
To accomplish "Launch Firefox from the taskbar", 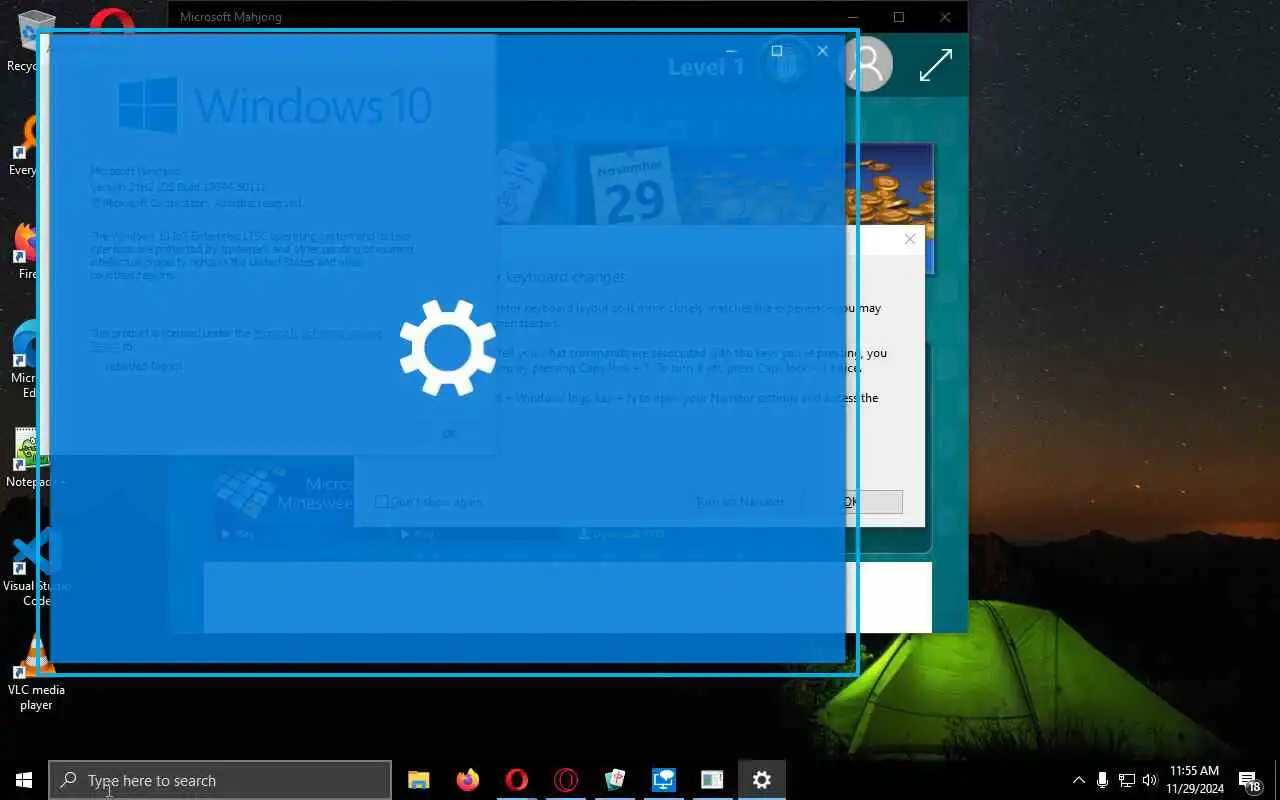I will click(467, 780).
